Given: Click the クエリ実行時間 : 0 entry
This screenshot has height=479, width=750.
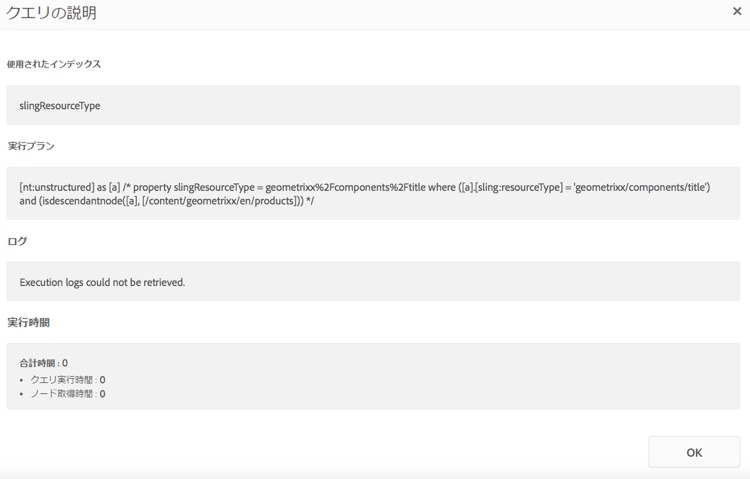Looking at the screenshot, I should 67,380.
